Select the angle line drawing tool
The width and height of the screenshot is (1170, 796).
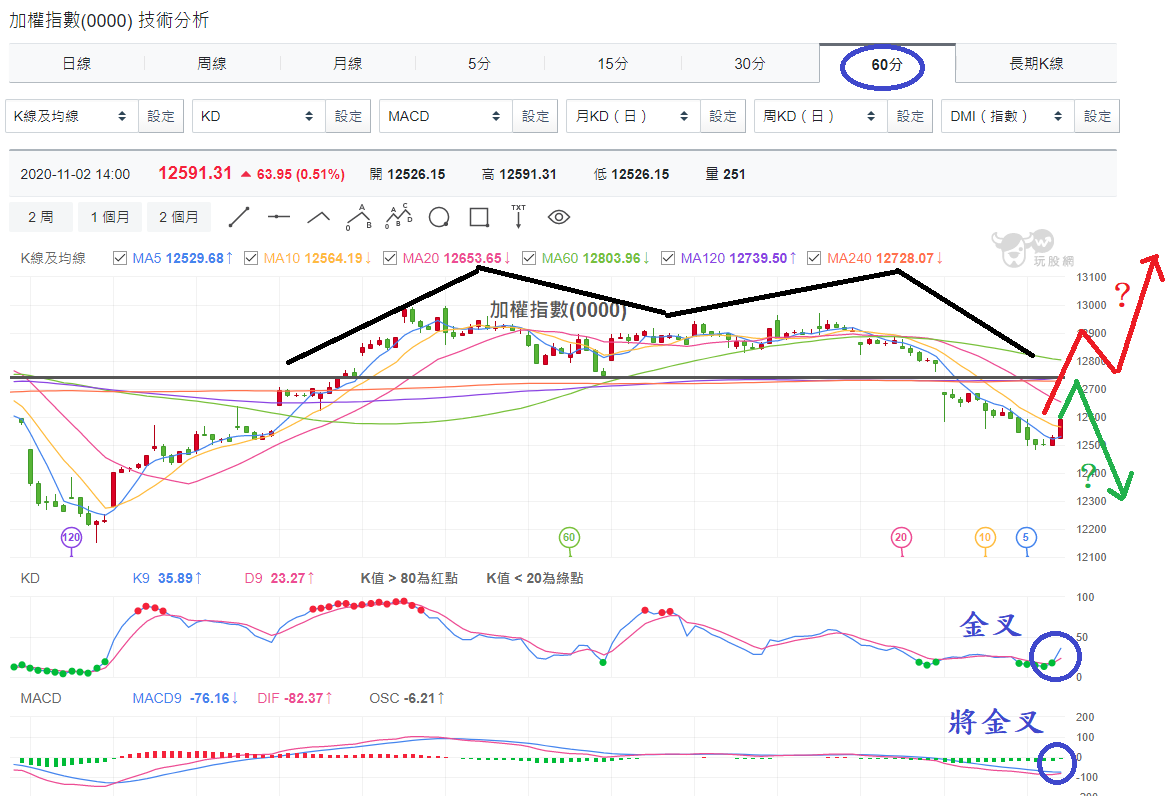319,217
